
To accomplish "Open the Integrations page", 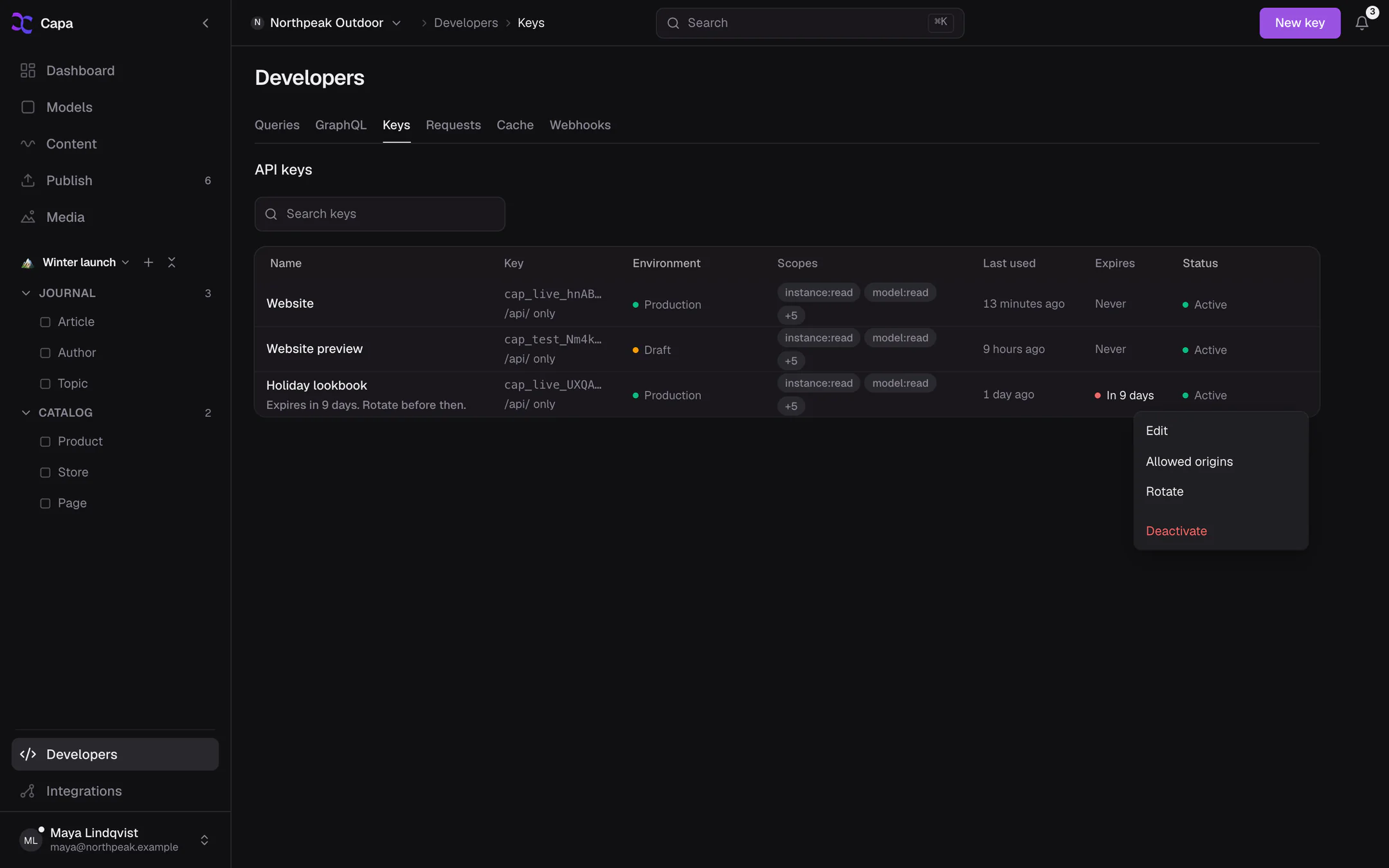I will [116, 791].
